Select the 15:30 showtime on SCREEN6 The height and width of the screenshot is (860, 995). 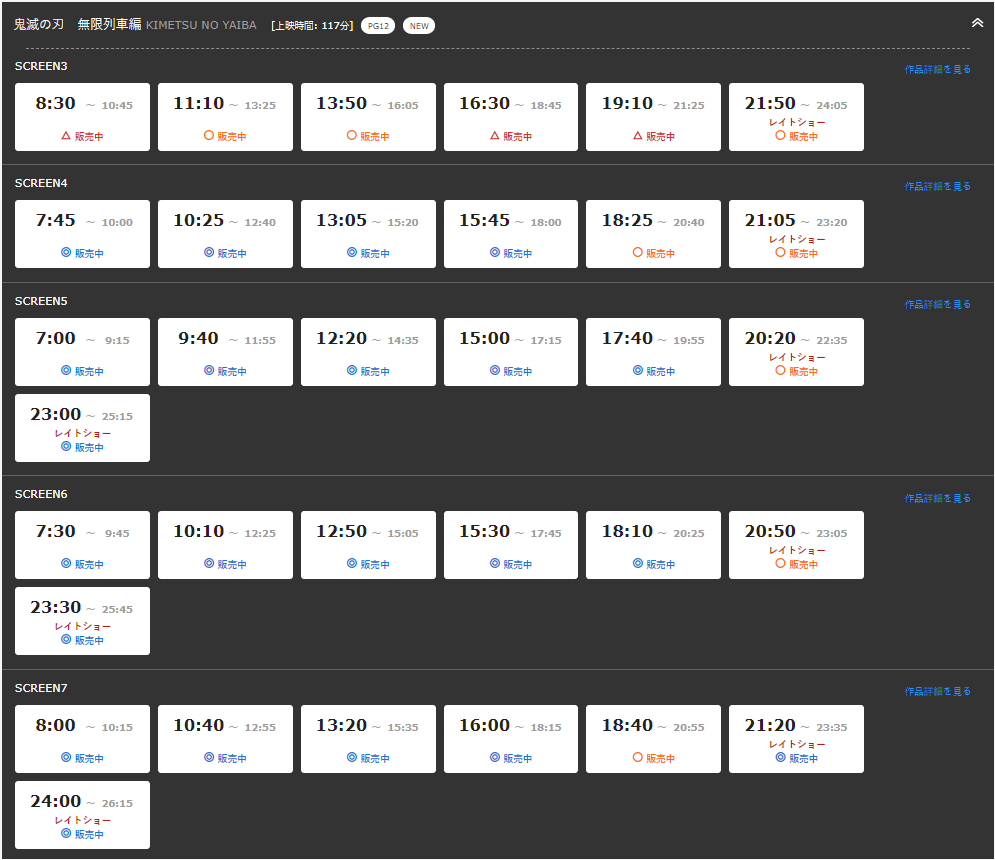click(x=511, y=545)
